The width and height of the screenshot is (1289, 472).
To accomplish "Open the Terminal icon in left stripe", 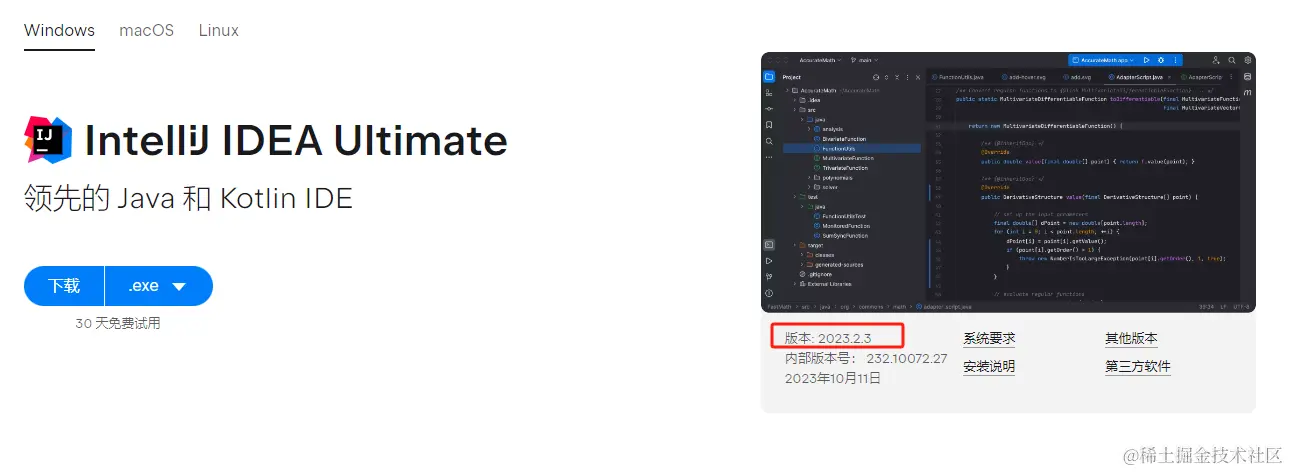I will (x=769, y=244).
